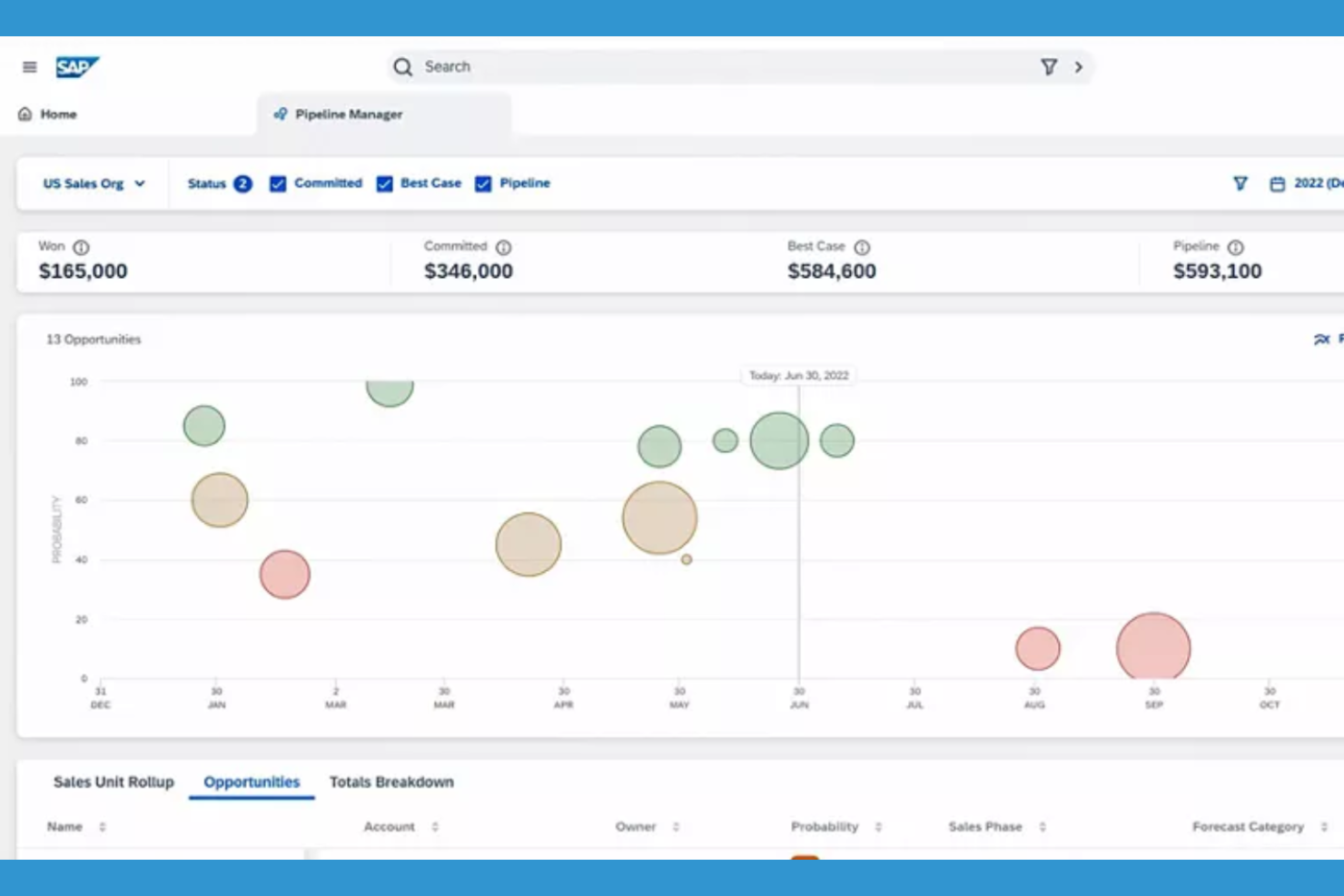Switch to the Totals Breakdown tab
The height and width of the screenshot is (896, 1344).
coord(391,782)
